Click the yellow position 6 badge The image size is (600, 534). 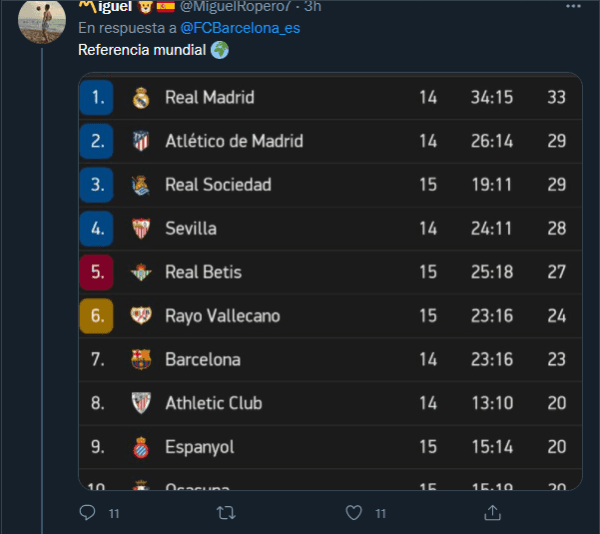[98, 316]
